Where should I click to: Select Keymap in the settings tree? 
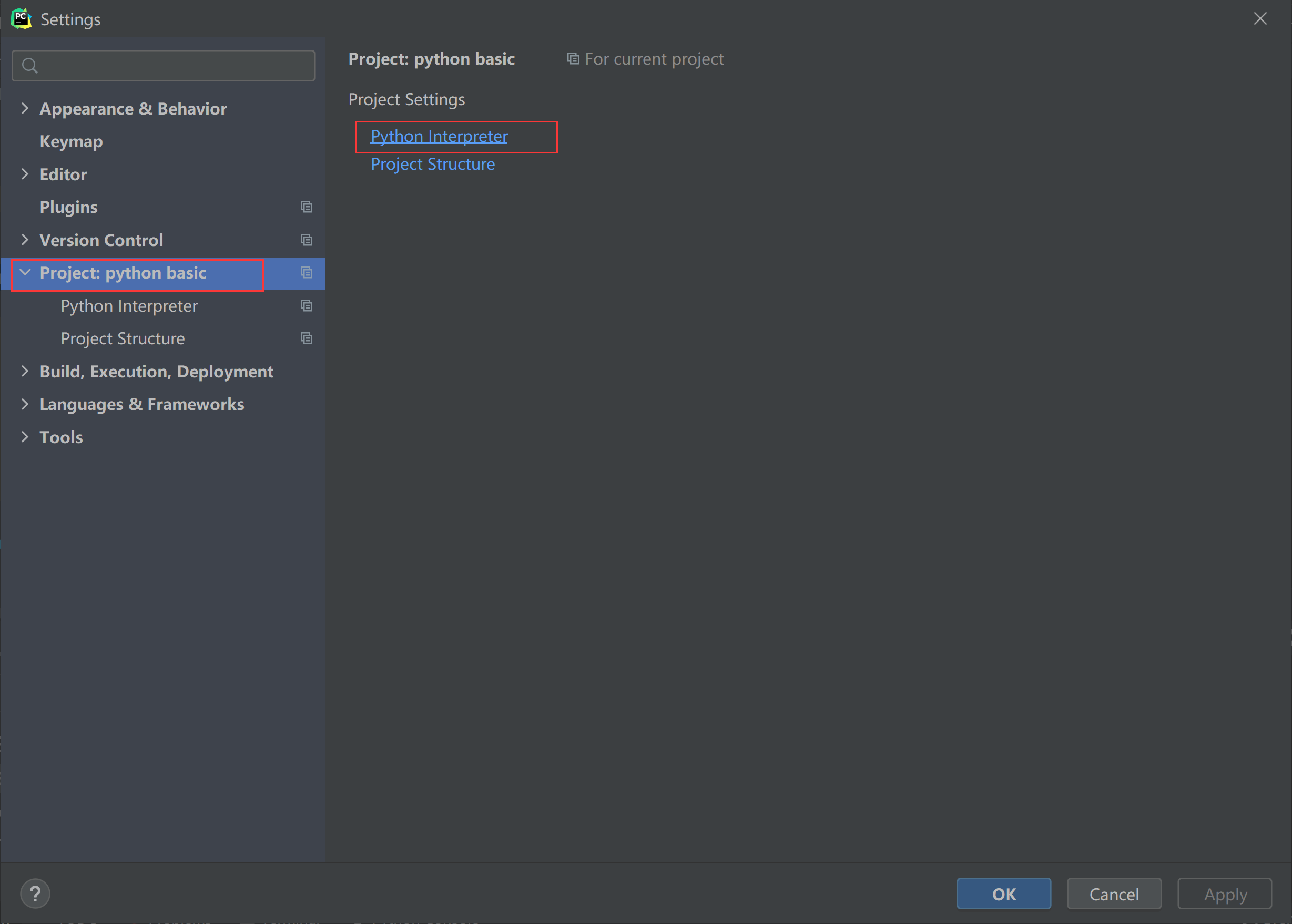click(x=71, y=142)
